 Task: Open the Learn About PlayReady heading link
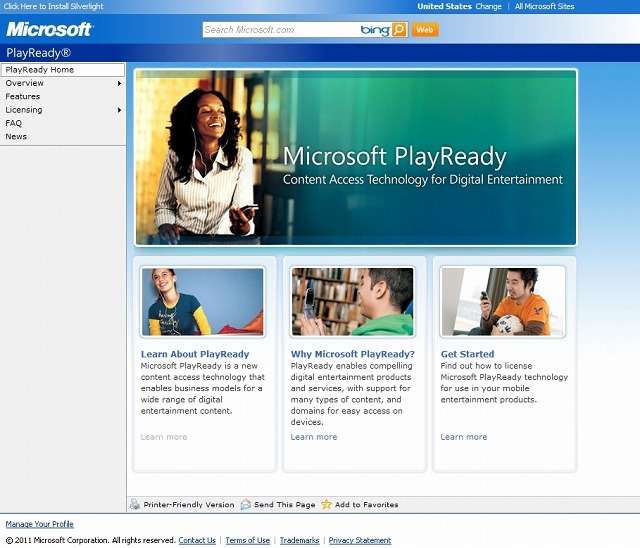pos(195,354)
